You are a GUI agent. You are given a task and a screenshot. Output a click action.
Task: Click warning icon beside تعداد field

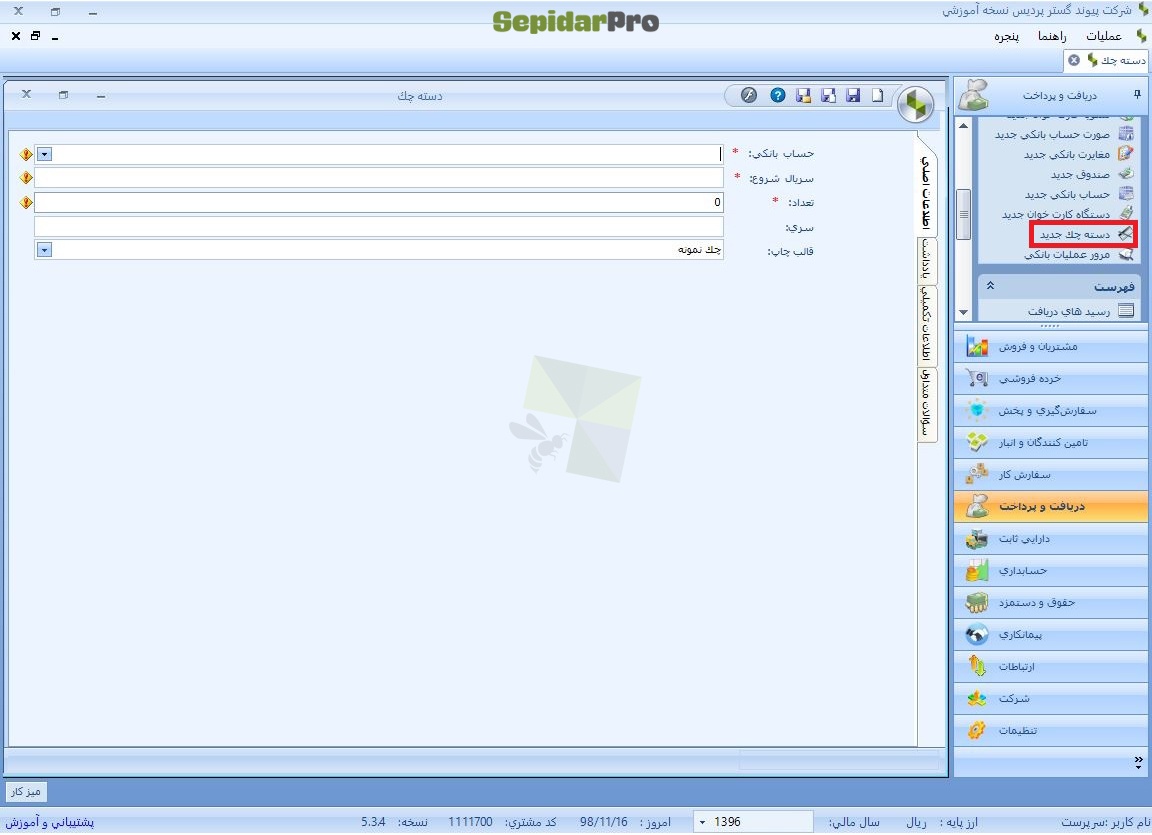(x=26, y=202)
